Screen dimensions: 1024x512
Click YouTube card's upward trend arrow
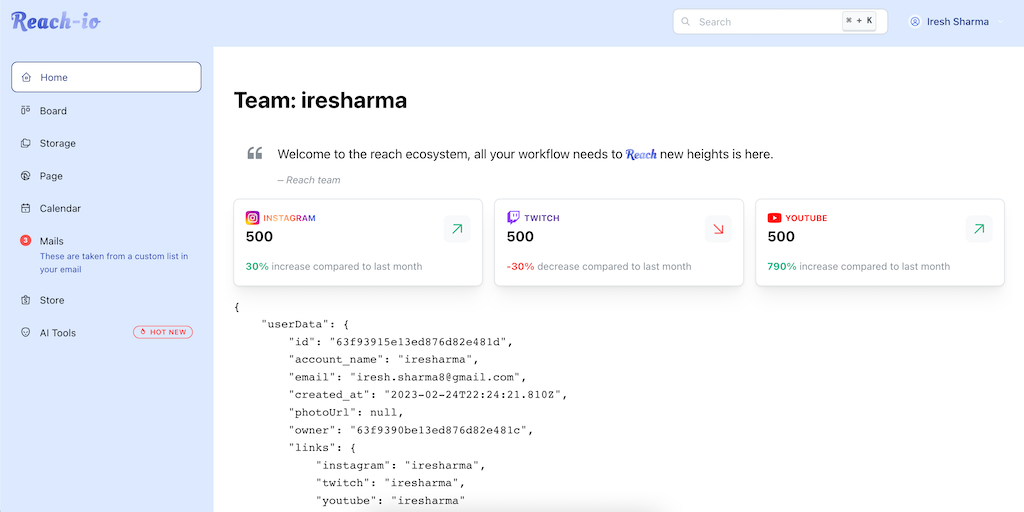click(979, 229)
